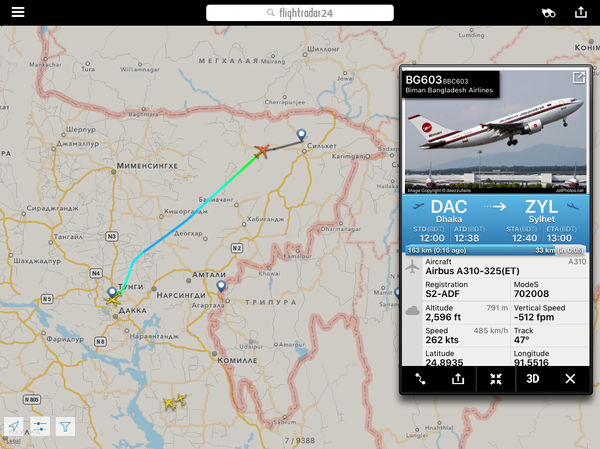Open the hamburger menu
This screenshot has width=600, height=449.
18,12
